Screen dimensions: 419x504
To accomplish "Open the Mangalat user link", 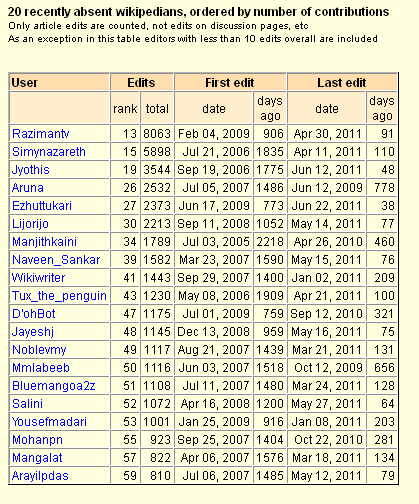I will click(x=37, y=458).
